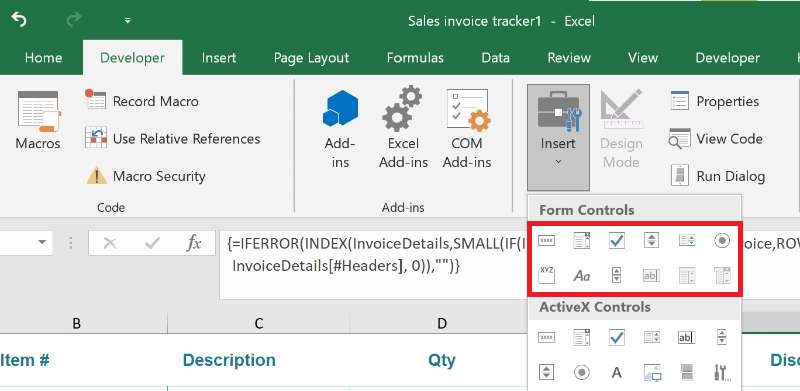Screen dimensions: 800x391
Task: Switch to the Page Layout tab
Action: pos(311,58)
